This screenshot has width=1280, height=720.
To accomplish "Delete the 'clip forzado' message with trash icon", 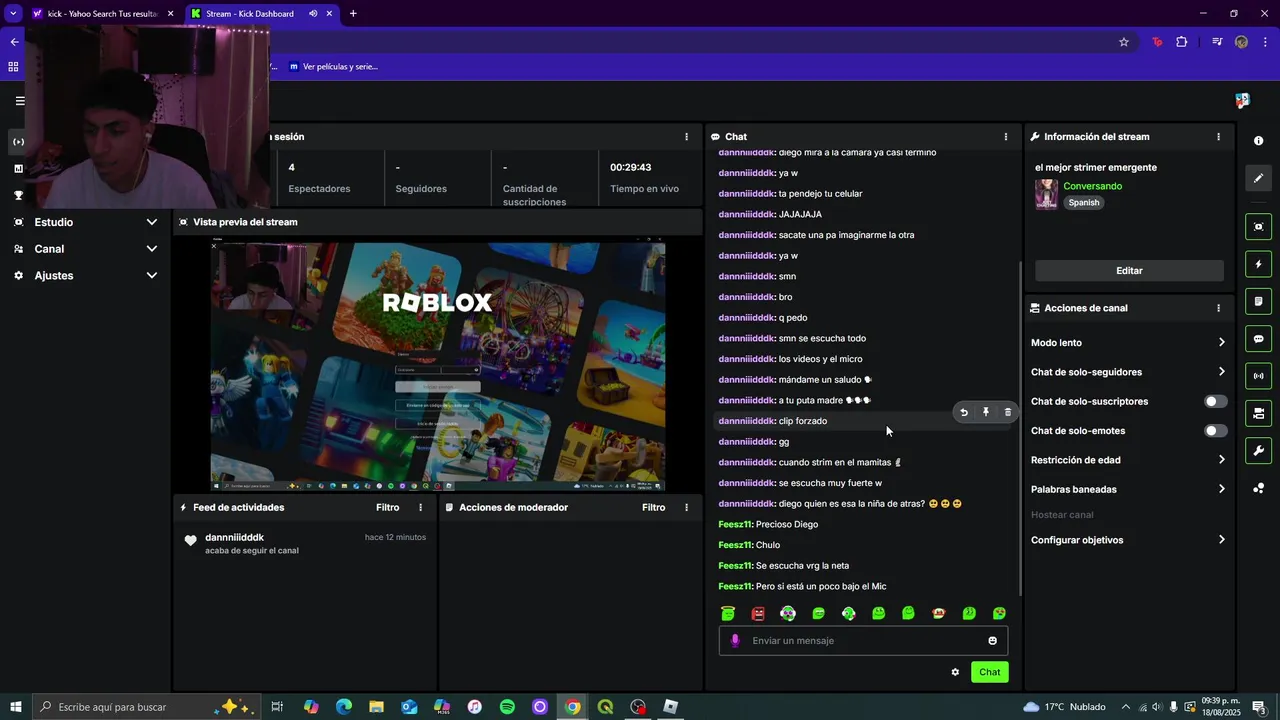I will (1008, 412).
